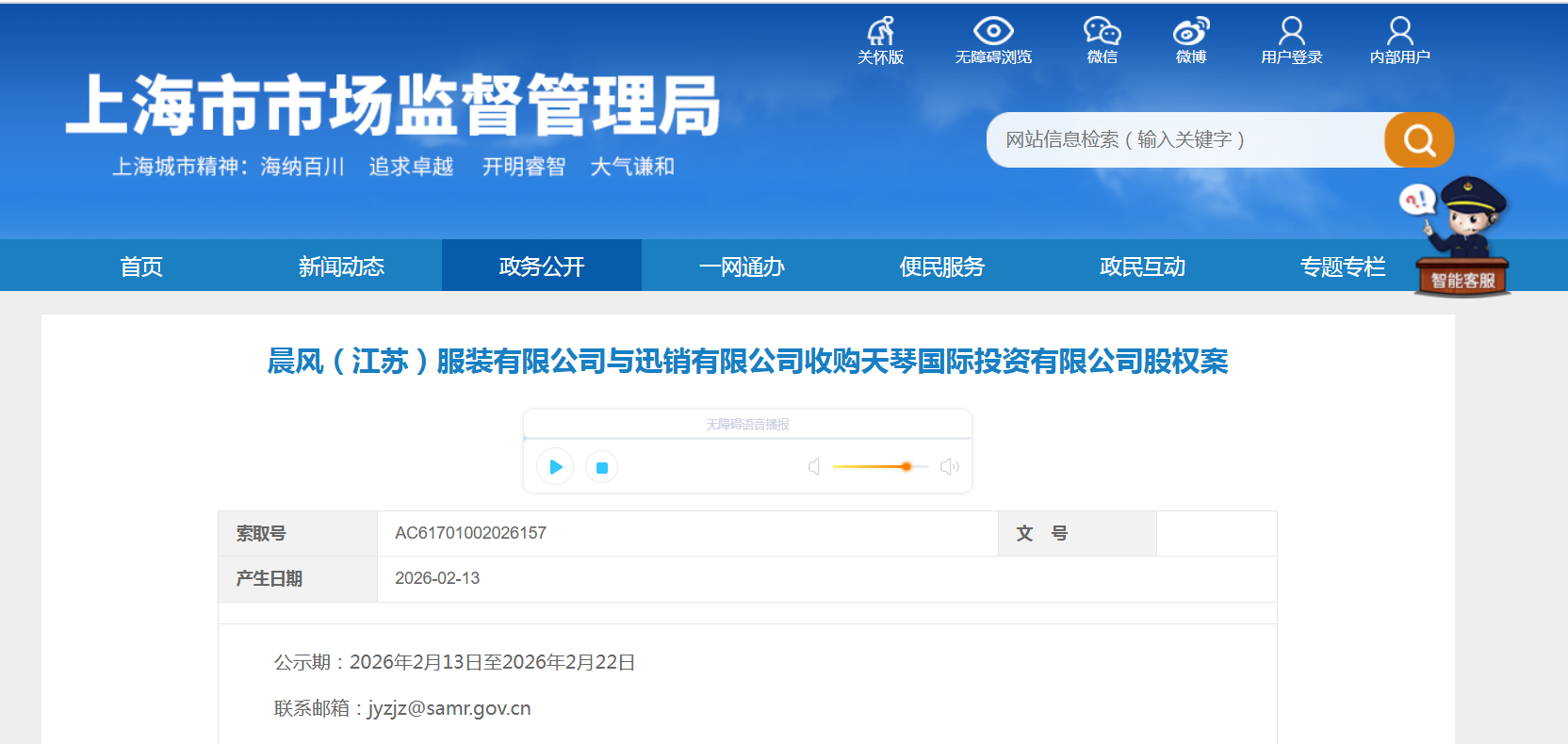Go to 首页 home tab
Screen dimensions: 1568x744
pyautogui.click(x=141, y=267)
